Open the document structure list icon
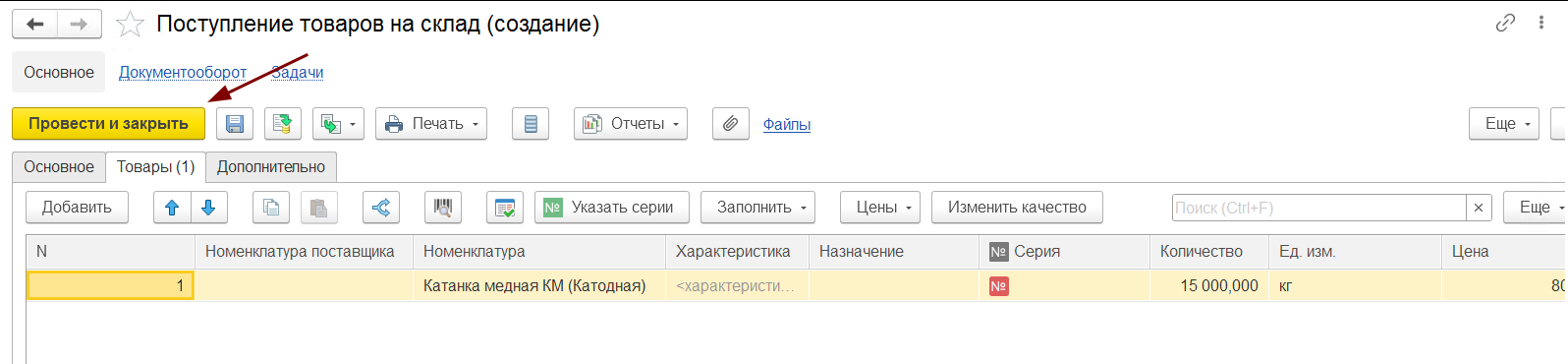This screenshot has width=1568, height=364. (x=531, y=124)
